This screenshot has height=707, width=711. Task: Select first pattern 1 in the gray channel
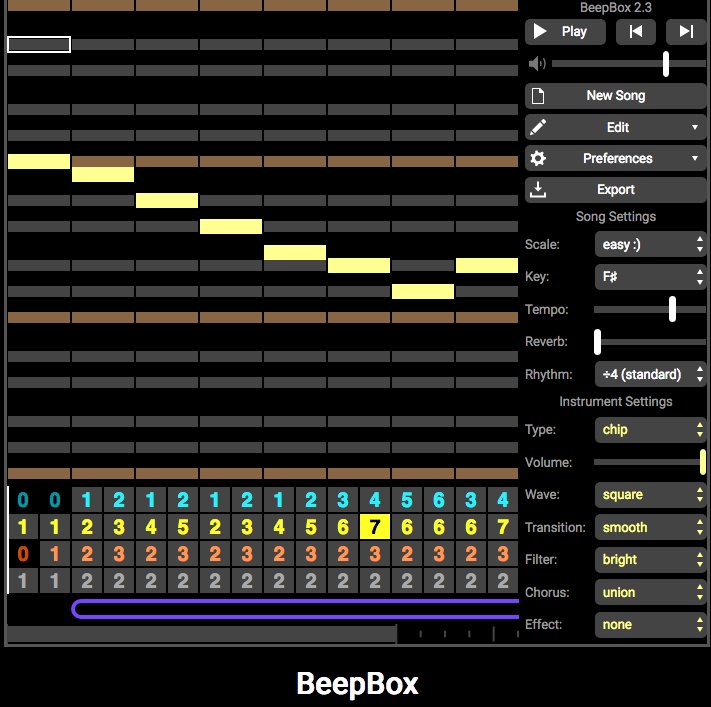[x=23, y=580]
